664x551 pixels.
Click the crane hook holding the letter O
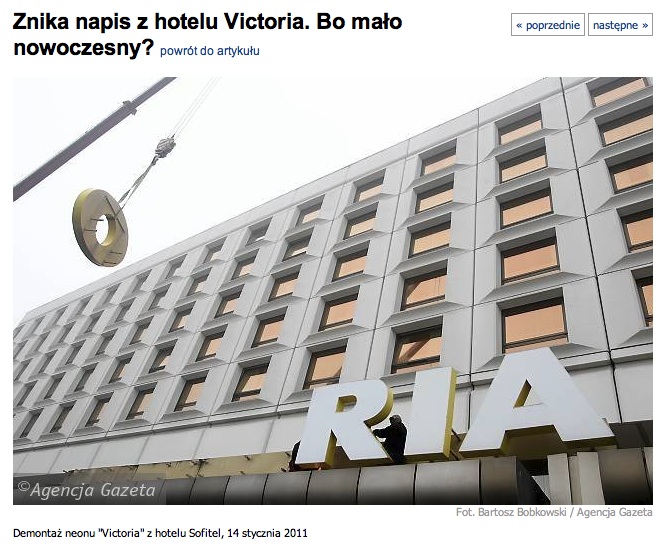[165, 146]
